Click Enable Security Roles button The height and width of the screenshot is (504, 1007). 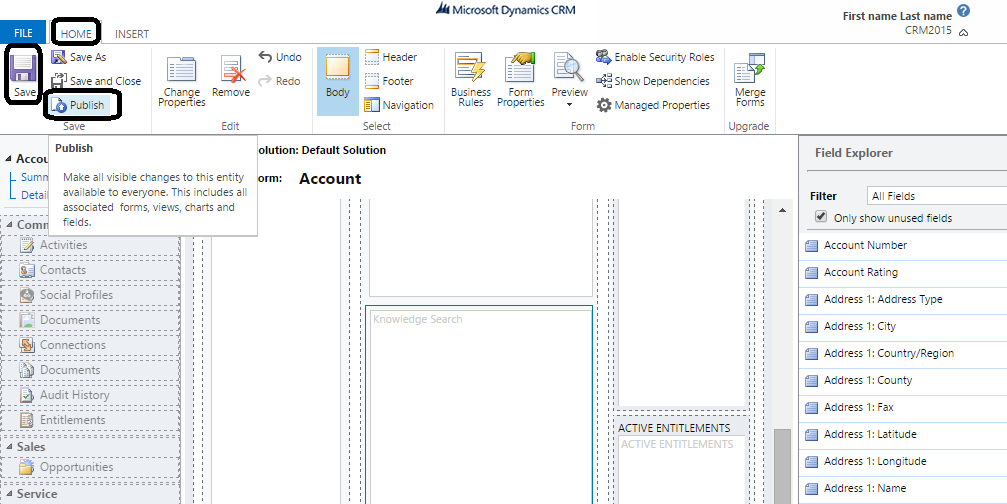click(655, 57)
